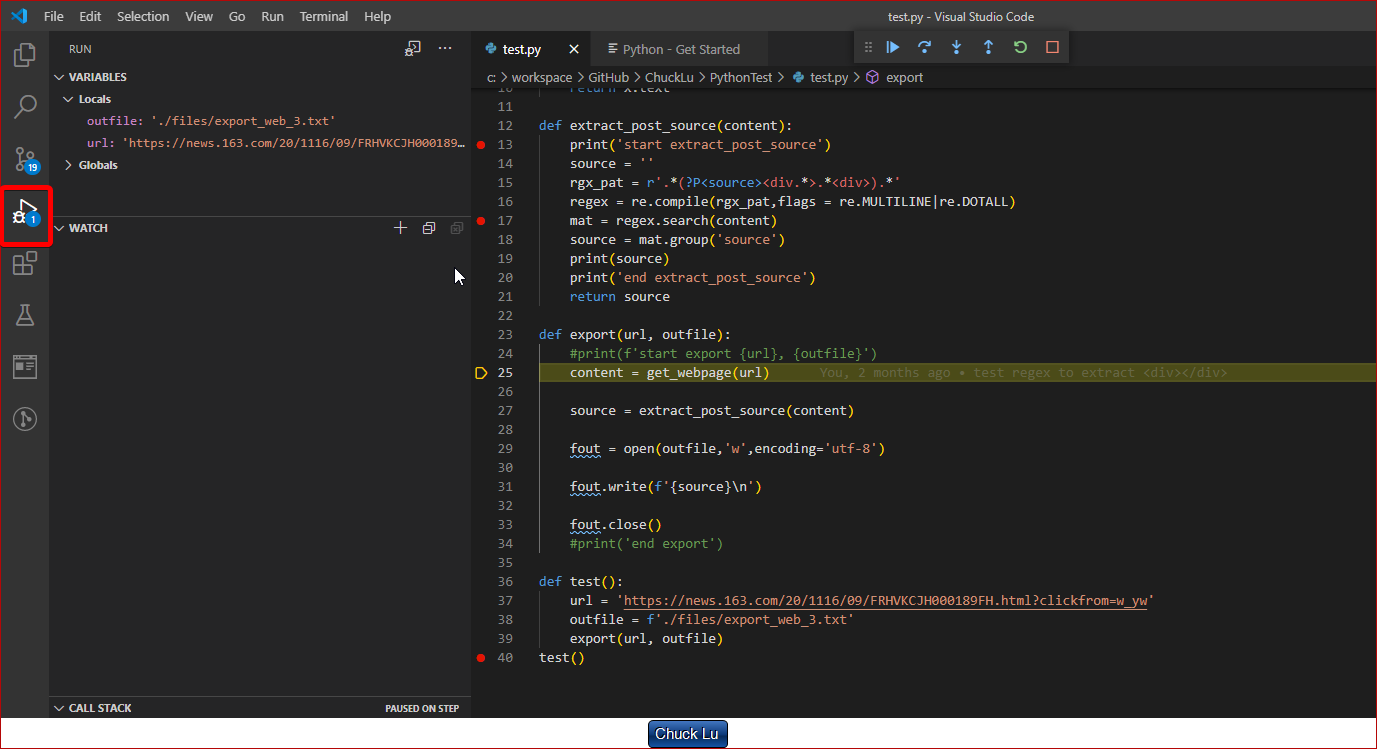Image resolution: width=1377 pixels, height=749 pixels.
Task: Grab the debug toolbar drag handle
Action: [x=868, y=47]
